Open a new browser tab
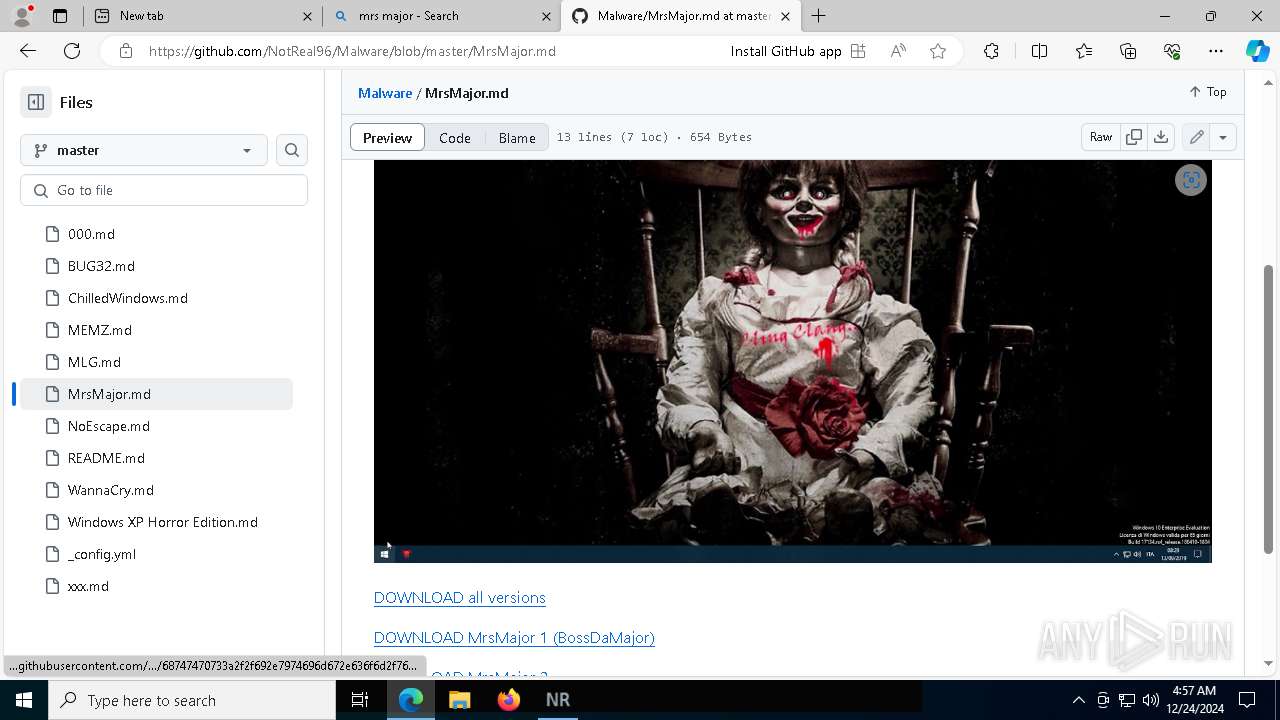 tap(819, 16)
